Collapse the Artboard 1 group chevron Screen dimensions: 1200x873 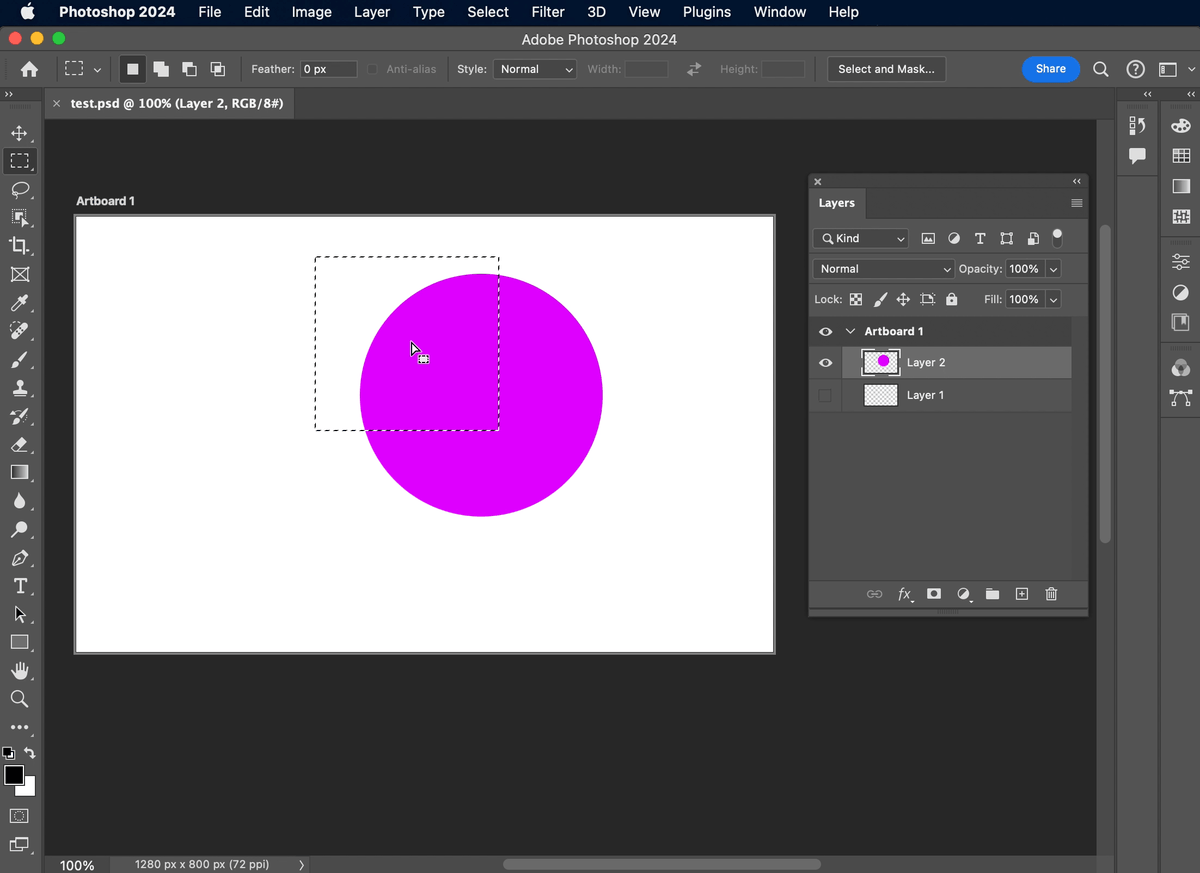851,332
